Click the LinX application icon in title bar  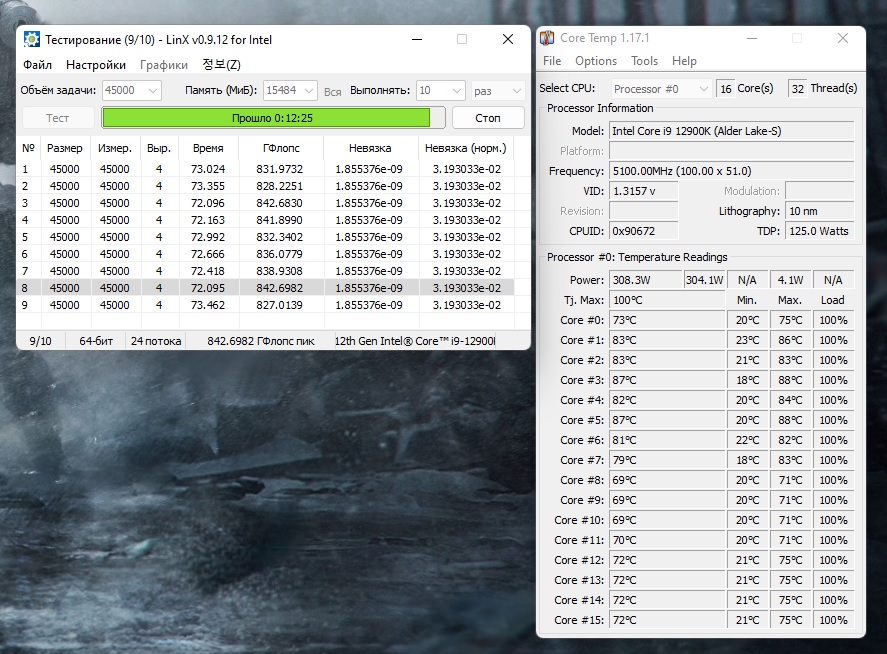coord(30,40)
